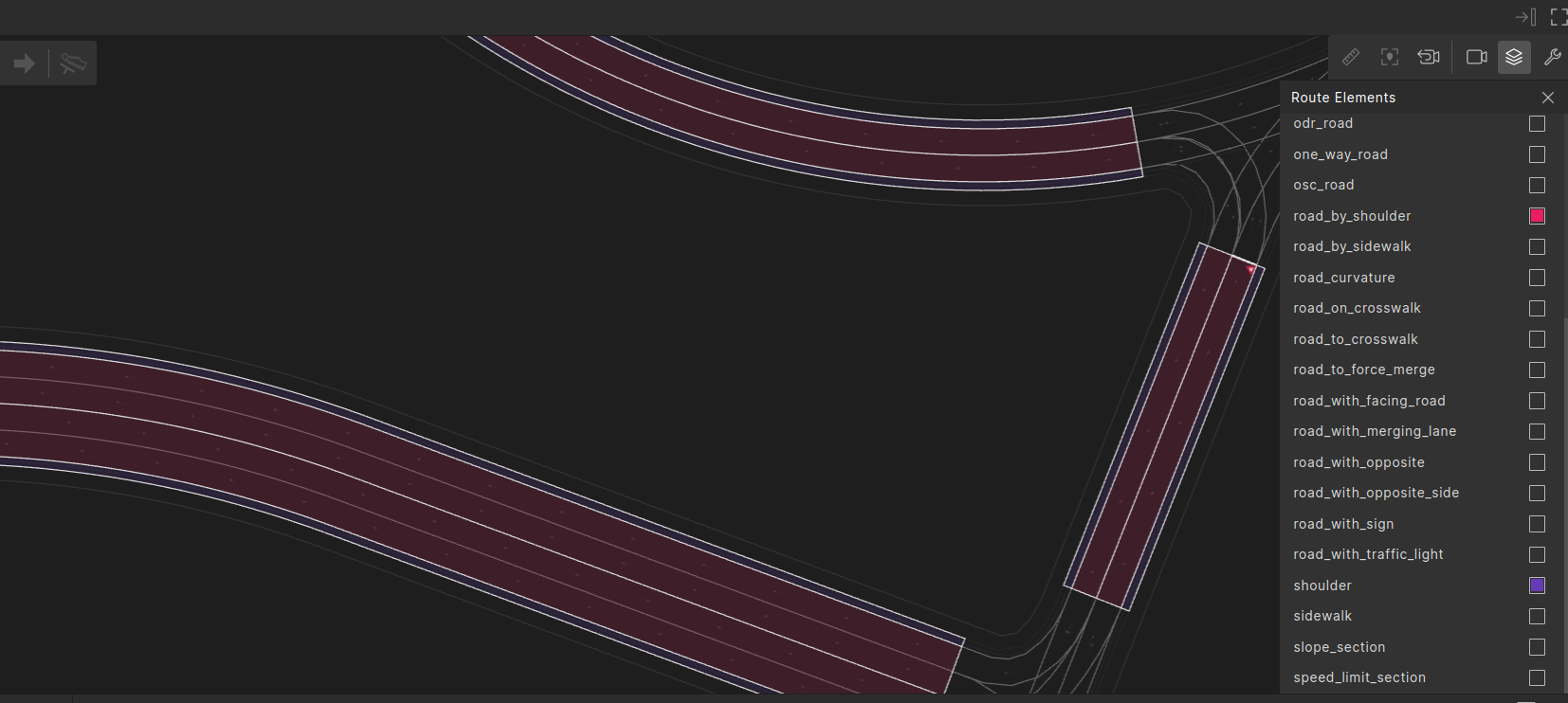Image resolution: width=1568 pixels, height=703 pixels.
Task: Close the Route Elements panel
Action: tap(1547, 98)
